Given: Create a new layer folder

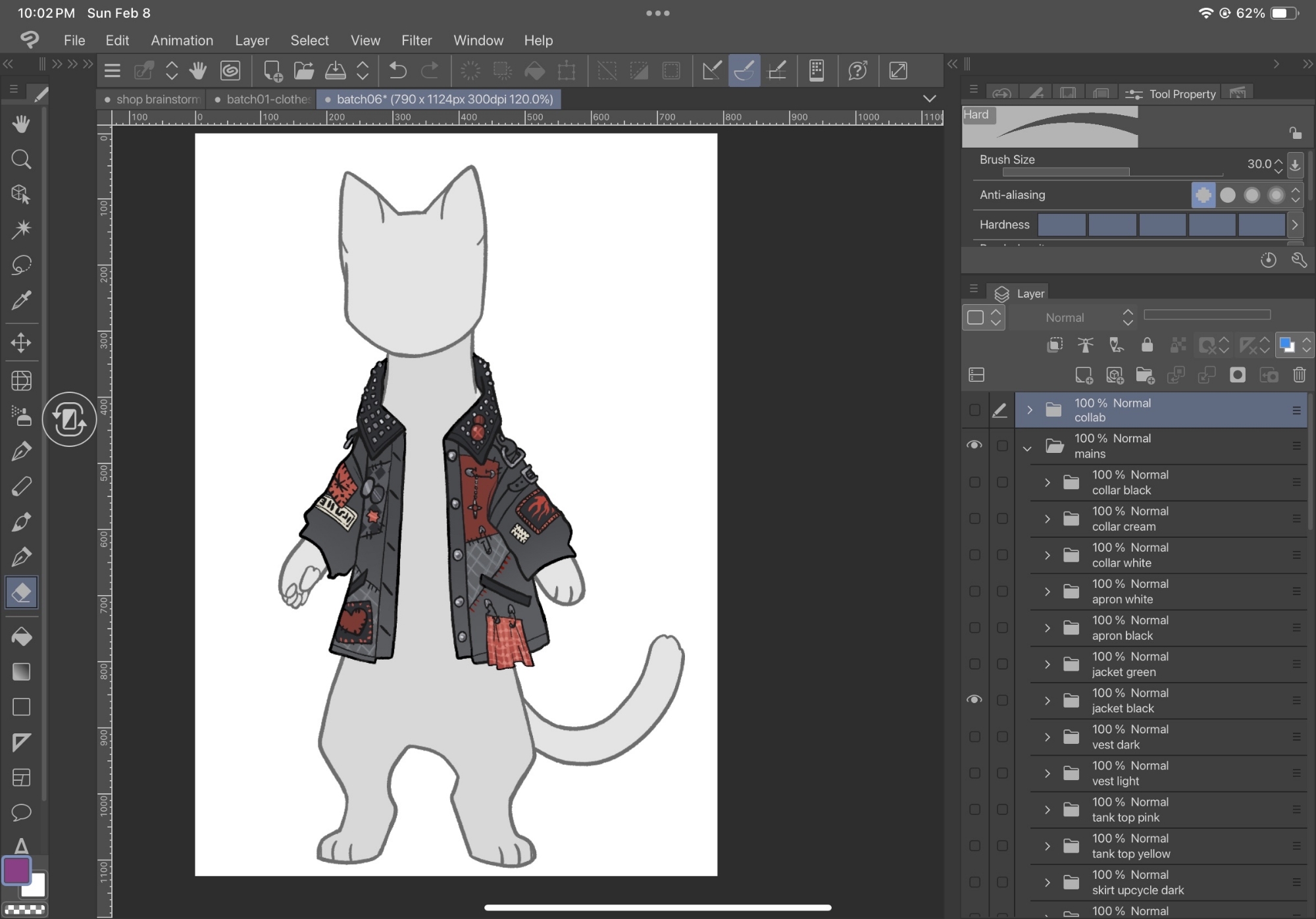Looking at the screenshot, I should click(1145, 375).
